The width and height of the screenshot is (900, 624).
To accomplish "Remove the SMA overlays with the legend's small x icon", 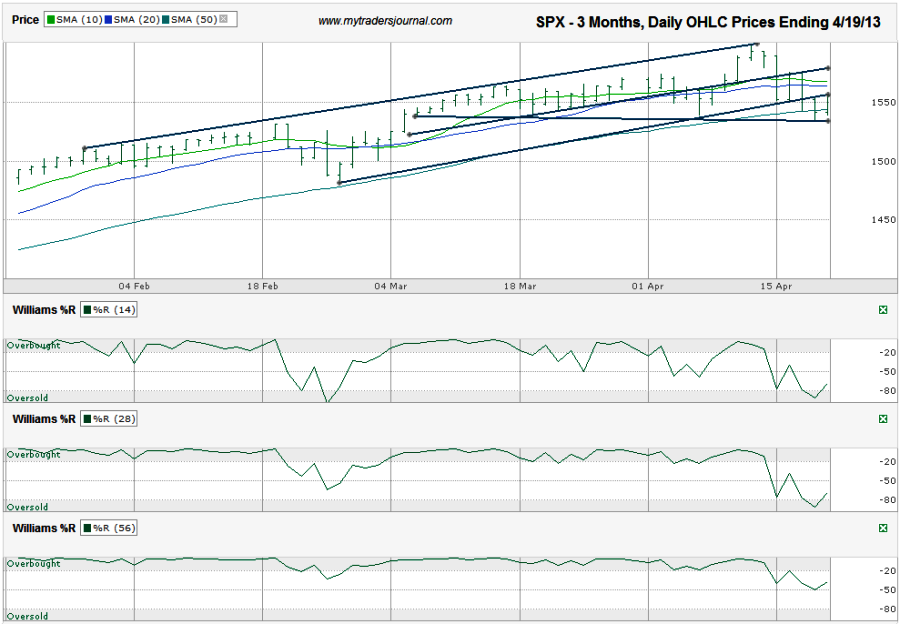I will click(x=223, y=19).
